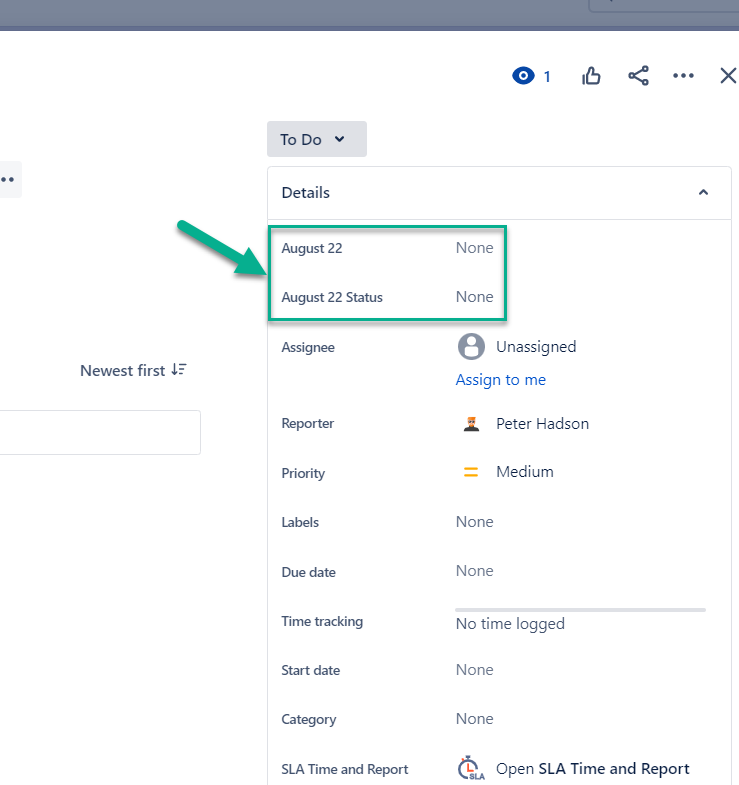
Task: Click the August 22 Status label
Action: coord(331,297)
